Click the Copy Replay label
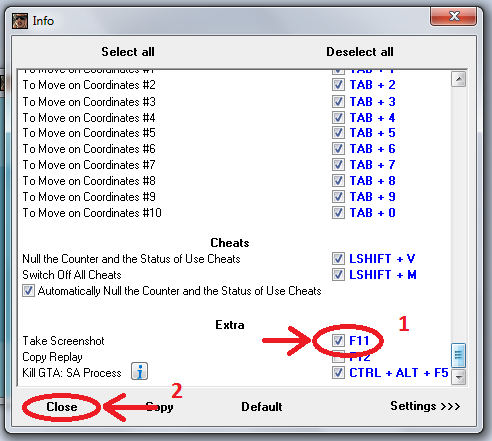Screen dimensions: 492x441 [x=52, y=357]
